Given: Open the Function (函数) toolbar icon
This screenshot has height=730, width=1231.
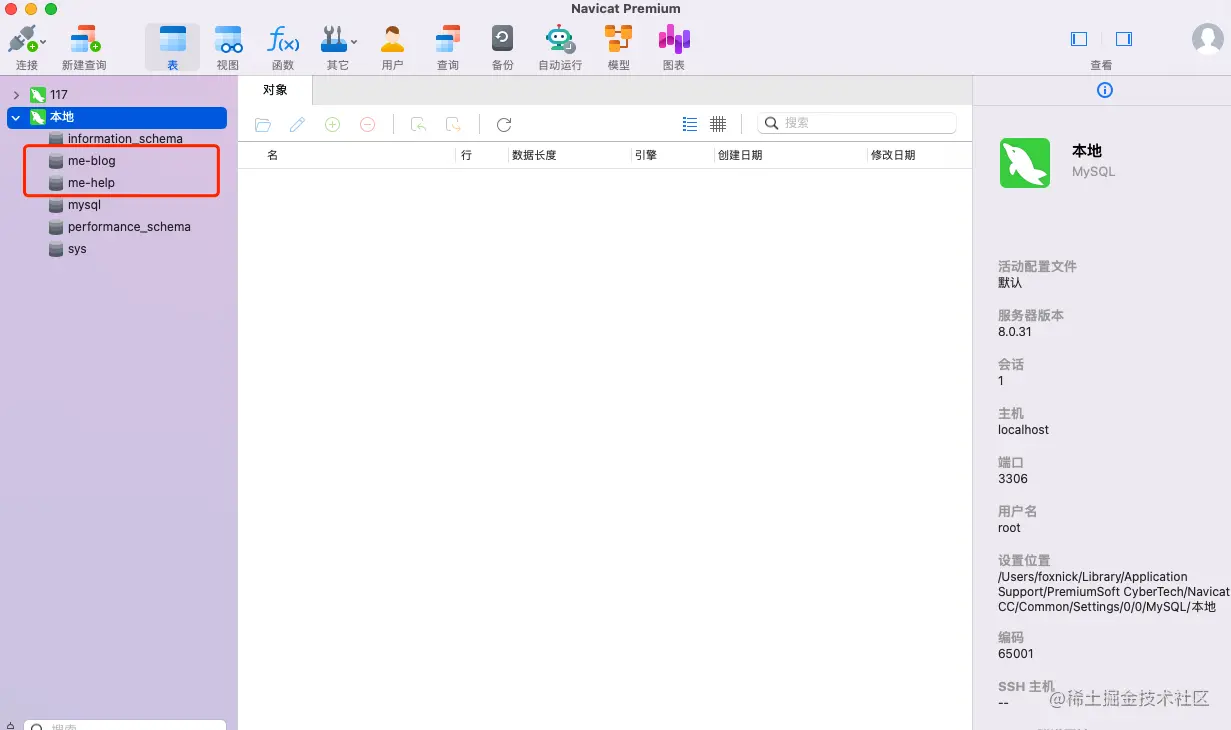Looking at the screenshot, I should 283,40.
